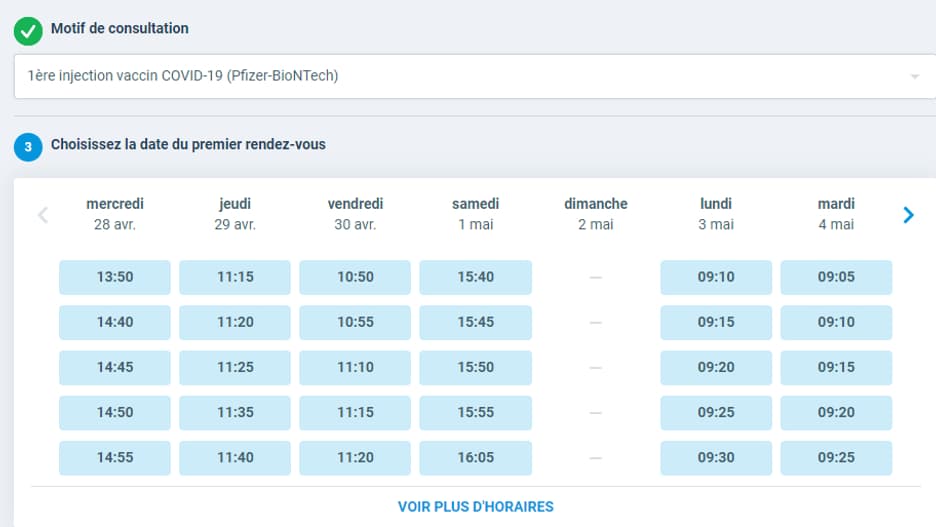Select 09:25 slot on mardi 4 mai
936x527 pixels.
tap(836, 458)
